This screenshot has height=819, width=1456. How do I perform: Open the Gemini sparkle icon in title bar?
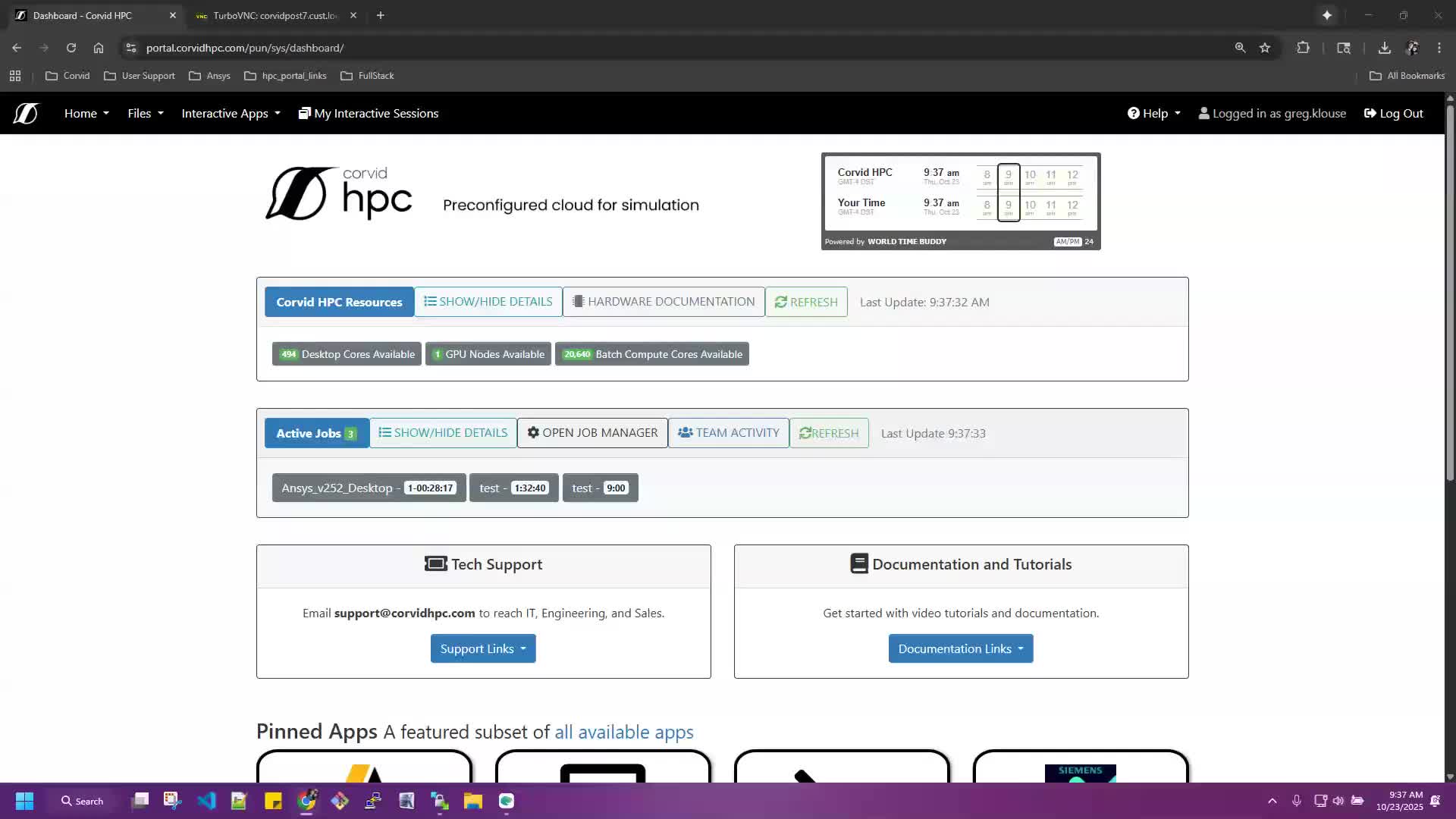(x=1327, y=15)
